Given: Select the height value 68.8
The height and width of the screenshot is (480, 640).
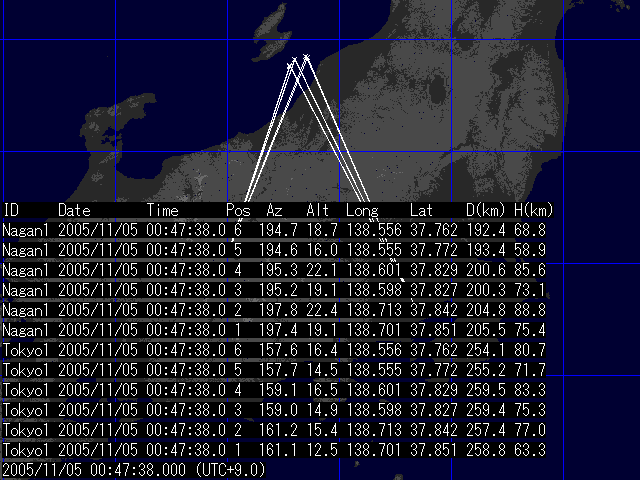Looking at the screenshot, I should tap(530, 230).
